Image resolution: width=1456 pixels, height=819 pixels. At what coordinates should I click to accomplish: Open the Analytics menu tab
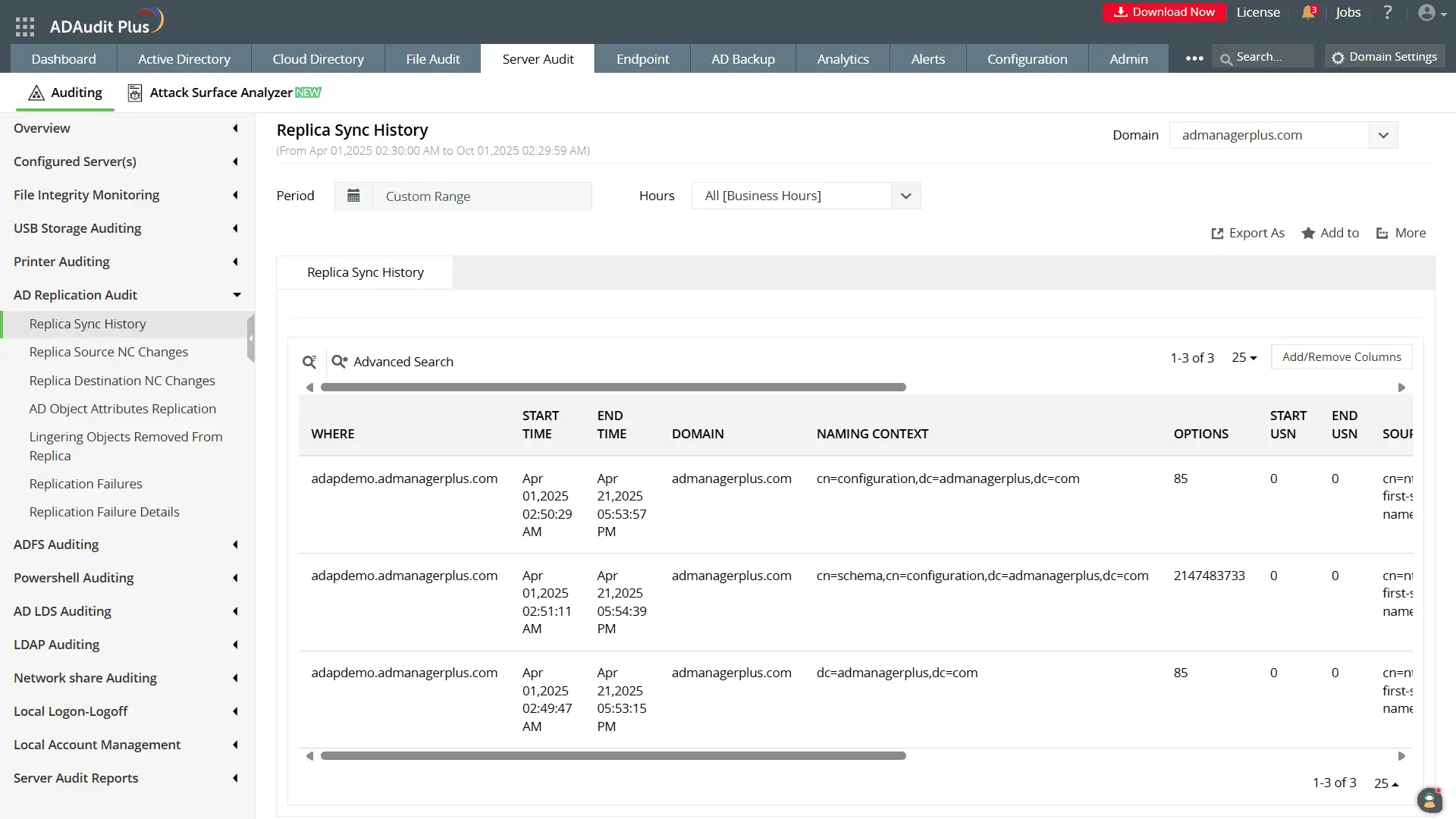pyautogui.click(x=843, y=58)
